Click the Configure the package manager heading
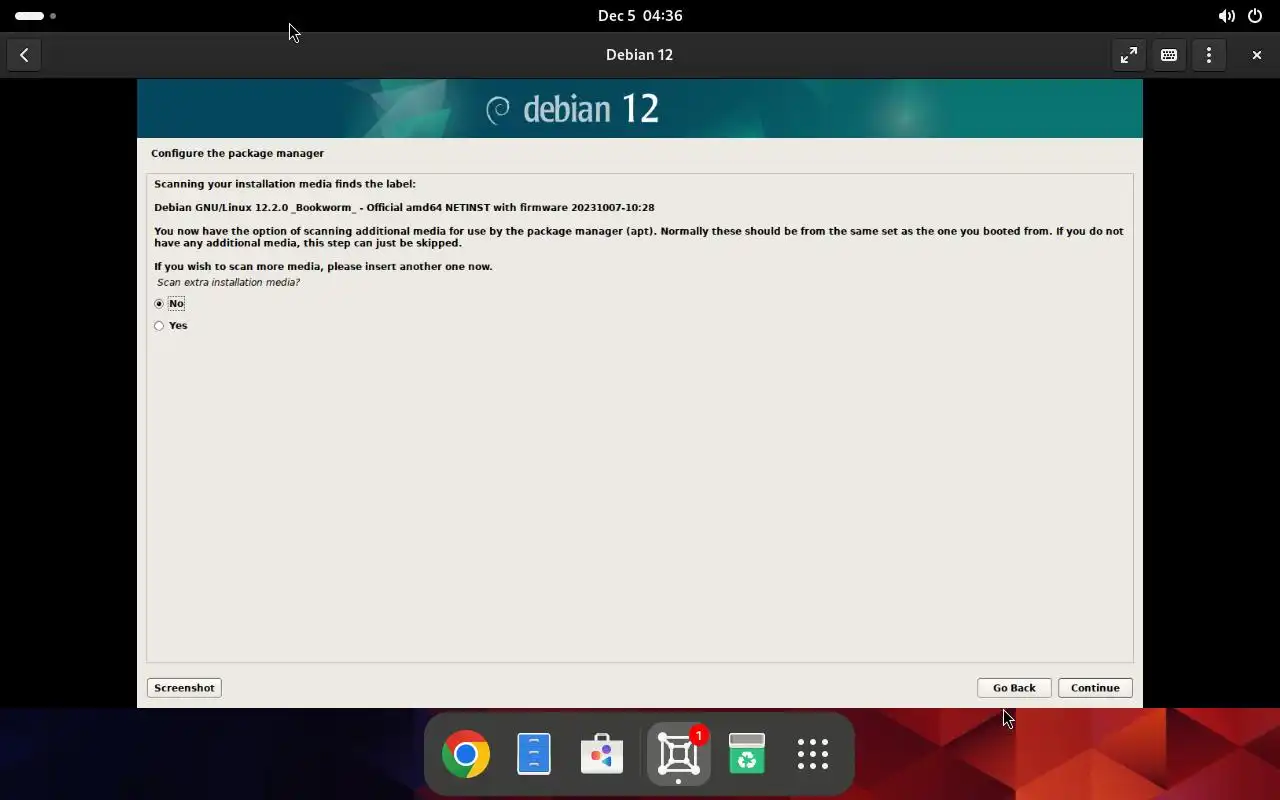Image resolution: width=1280 pixels, height=800 pixels. (237, 153)
